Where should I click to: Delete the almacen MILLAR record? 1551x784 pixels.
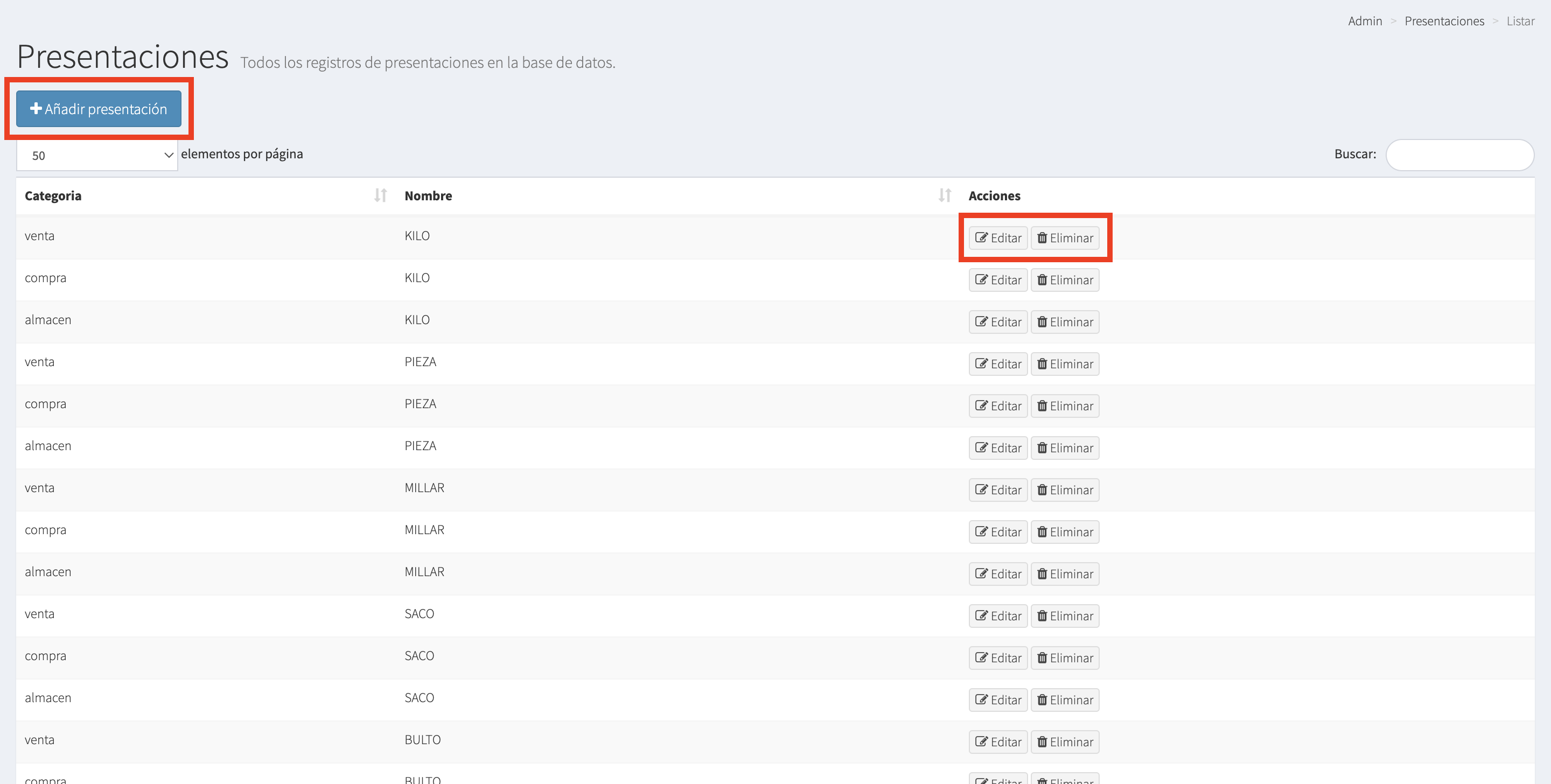pyautogui.click(x=1065, y=574)
